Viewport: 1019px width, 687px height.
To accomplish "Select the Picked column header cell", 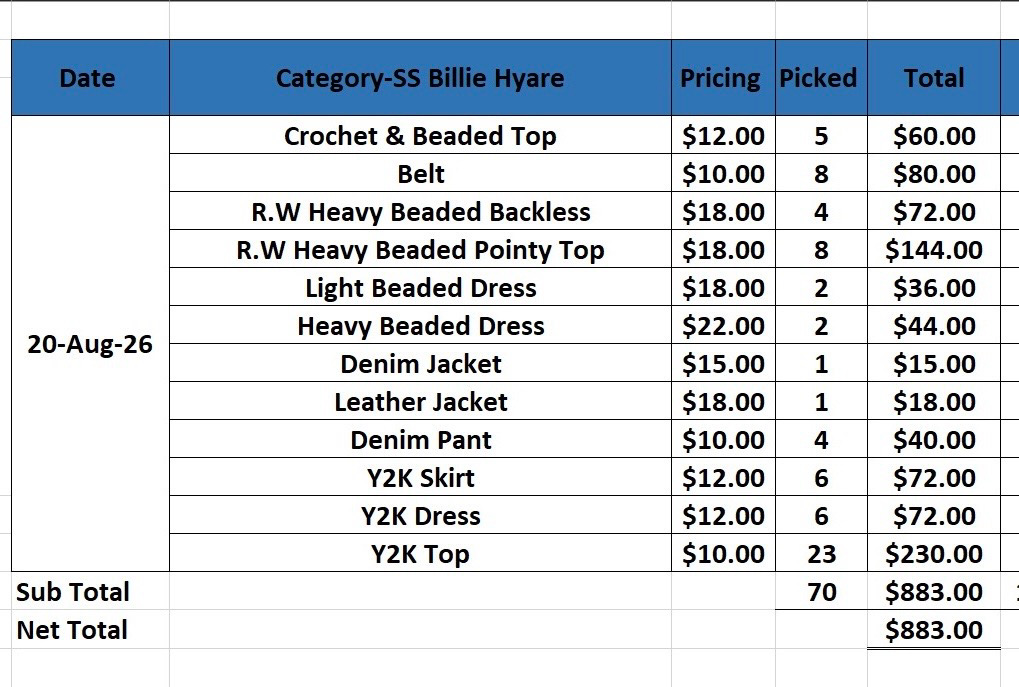I will click(x=821, y=78).
